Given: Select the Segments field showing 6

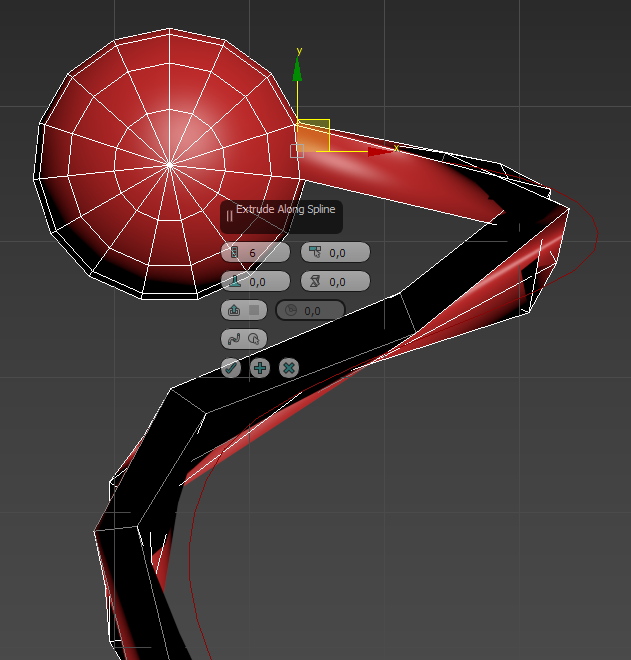Looking at the screenshot, I should (256, 253).
